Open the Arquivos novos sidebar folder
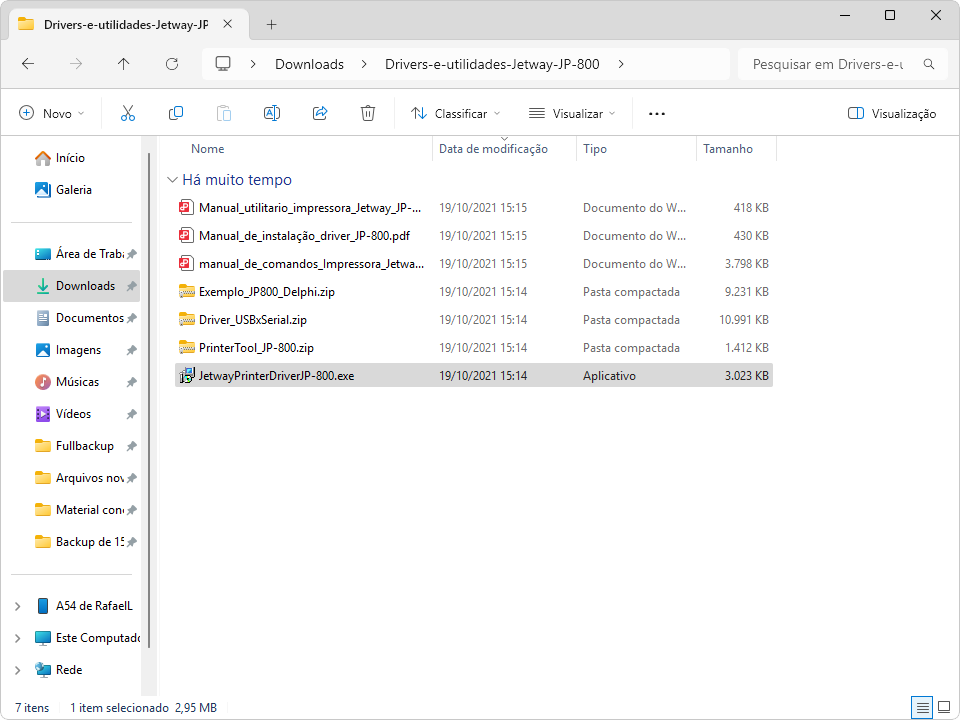The image size is (960, 720). tap(80, 478)
